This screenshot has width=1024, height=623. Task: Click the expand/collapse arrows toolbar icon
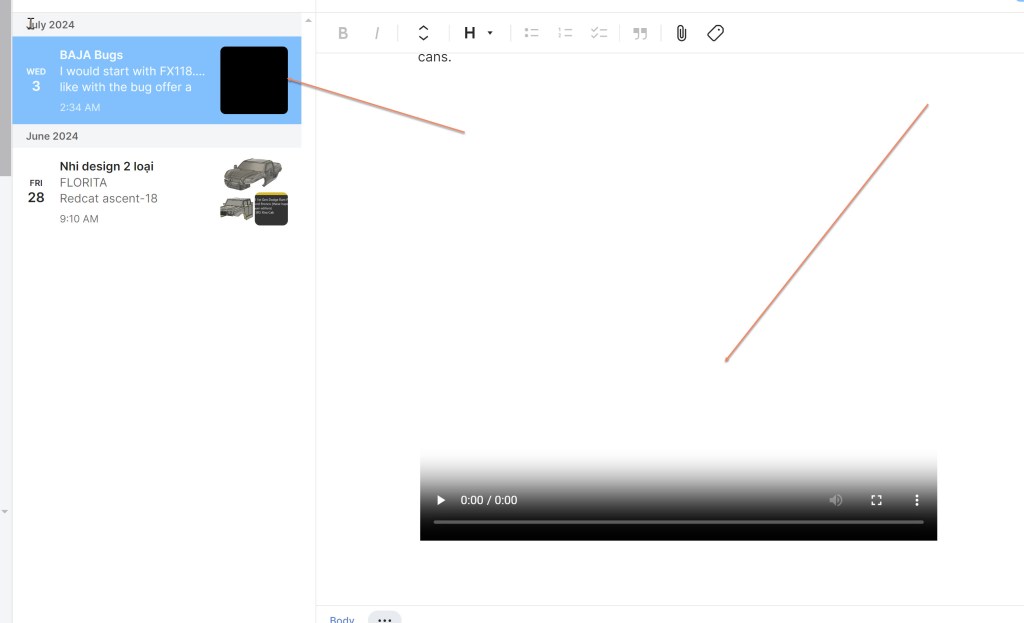click(x=423, y=33)
